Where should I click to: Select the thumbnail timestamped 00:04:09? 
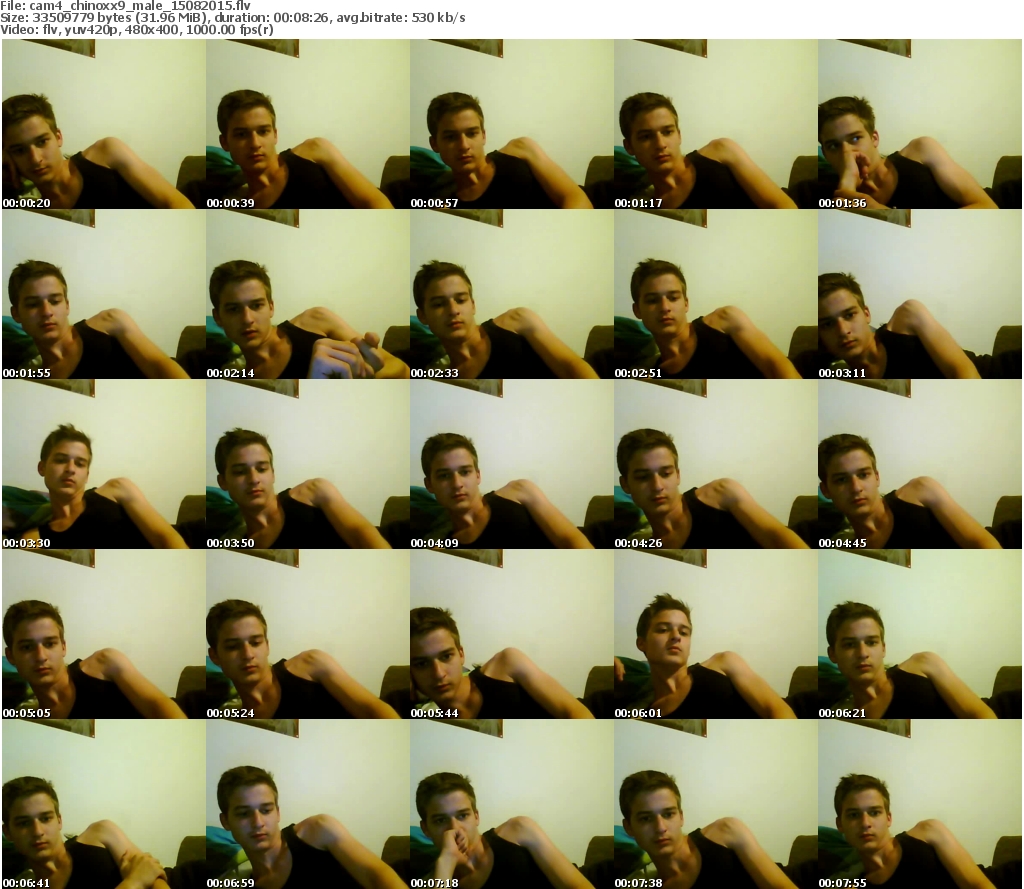click(x=511, y=464)
